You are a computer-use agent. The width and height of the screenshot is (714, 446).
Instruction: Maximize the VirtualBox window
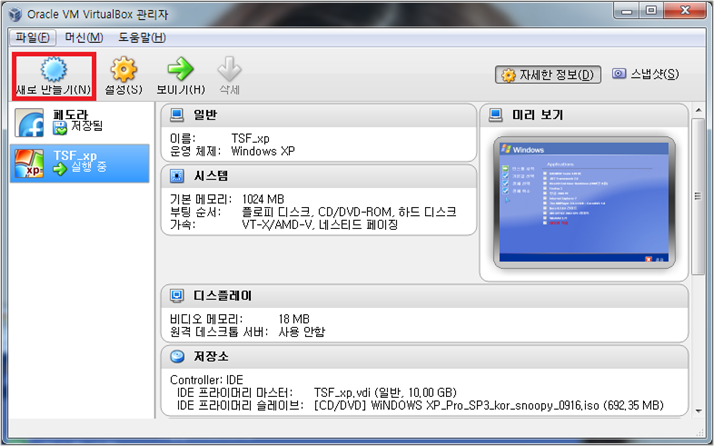click(651, 11)
